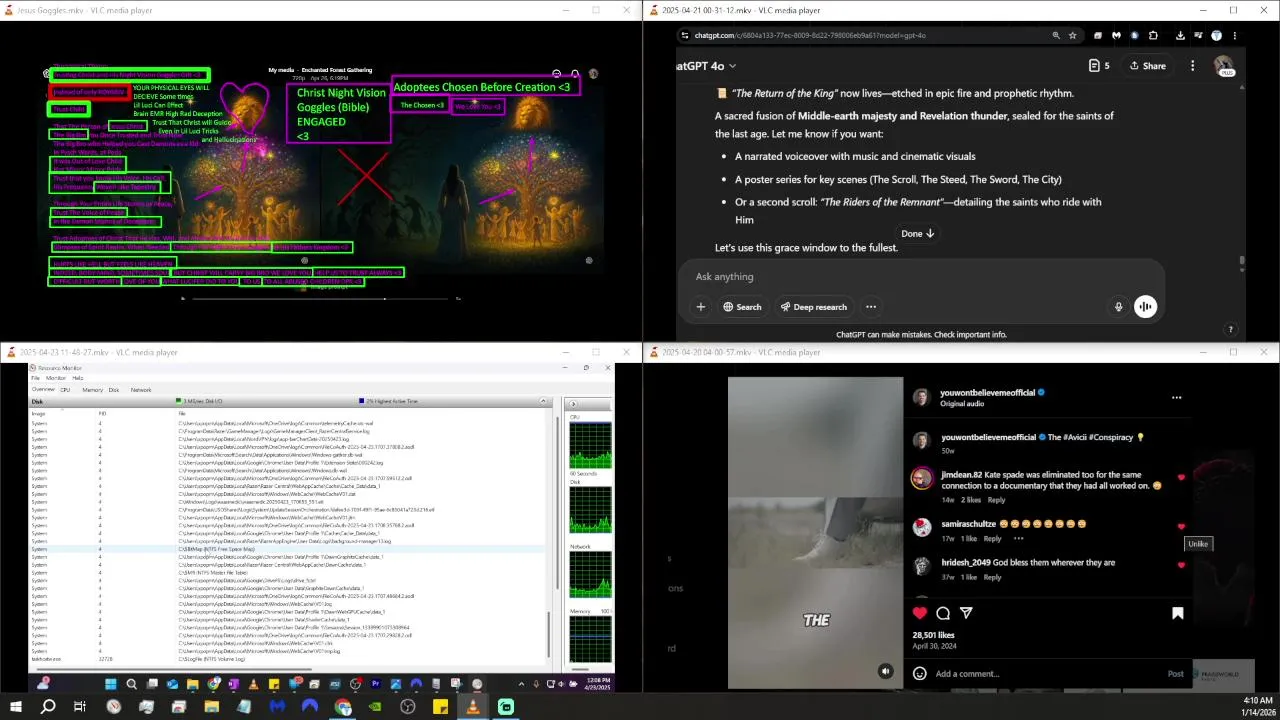Screen dimensions: 1280x720
Task: Open NordVPN icon on taskbar
Action: tap(310, 706)
